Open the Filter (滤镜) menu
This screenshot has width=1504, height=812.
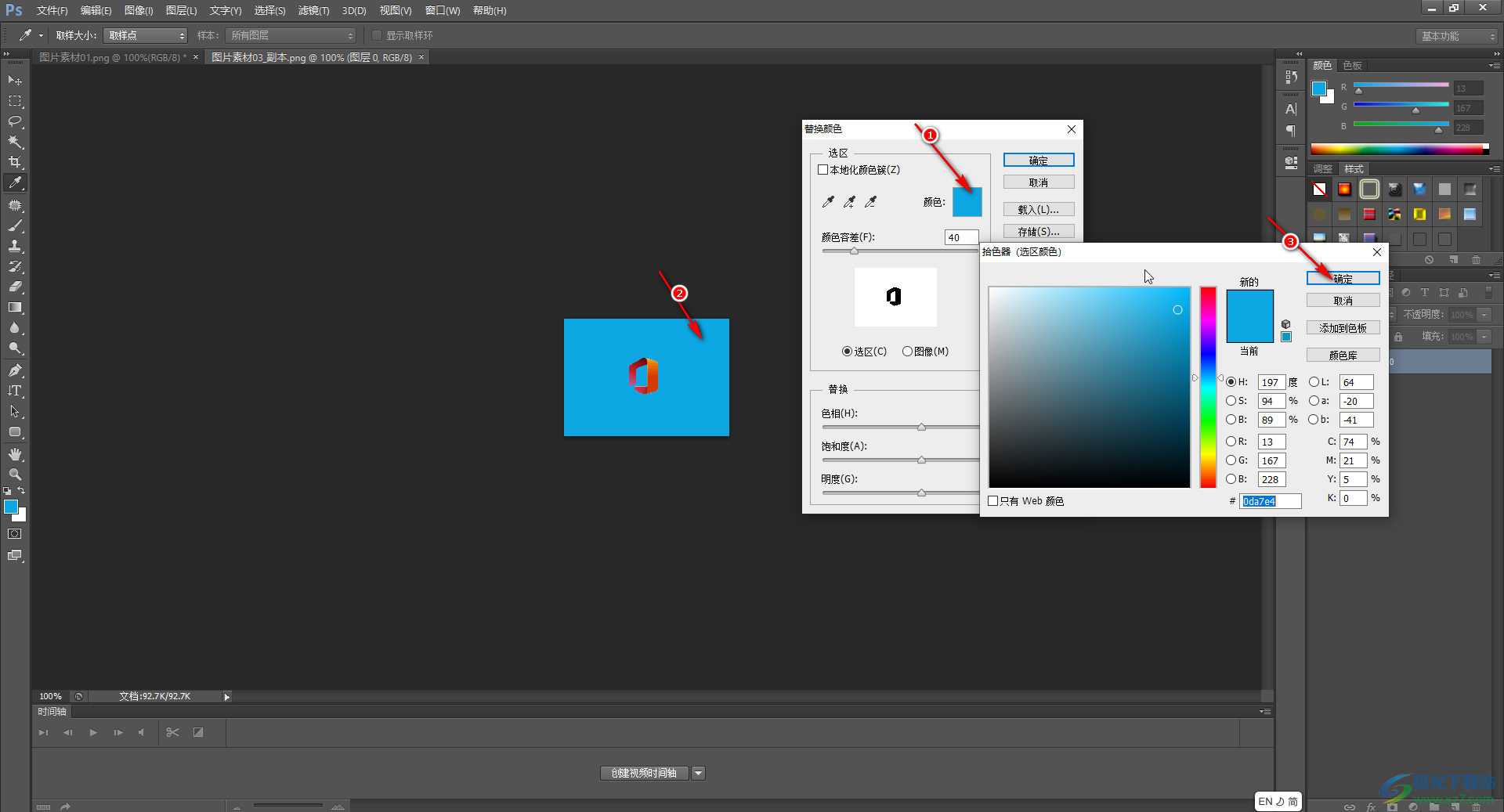(313, 11)
